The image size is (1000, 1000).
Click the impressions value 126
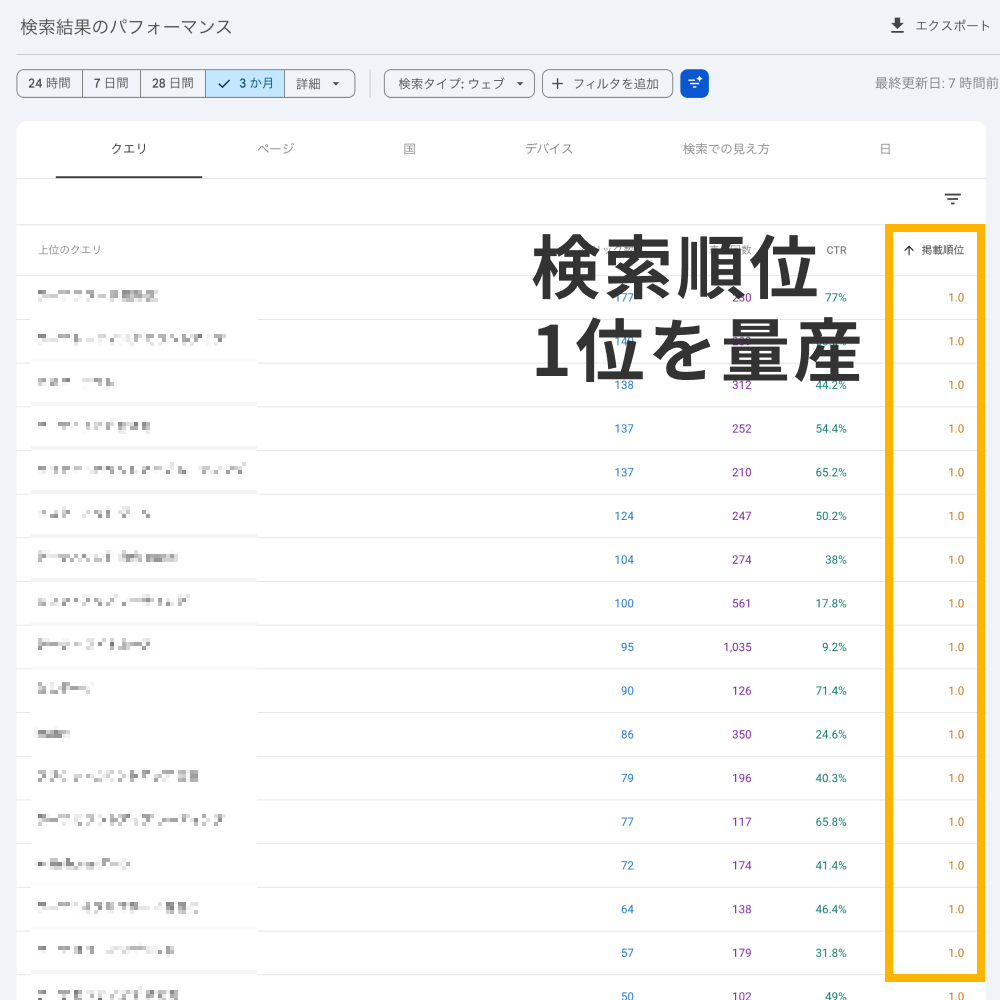(741, 691)
